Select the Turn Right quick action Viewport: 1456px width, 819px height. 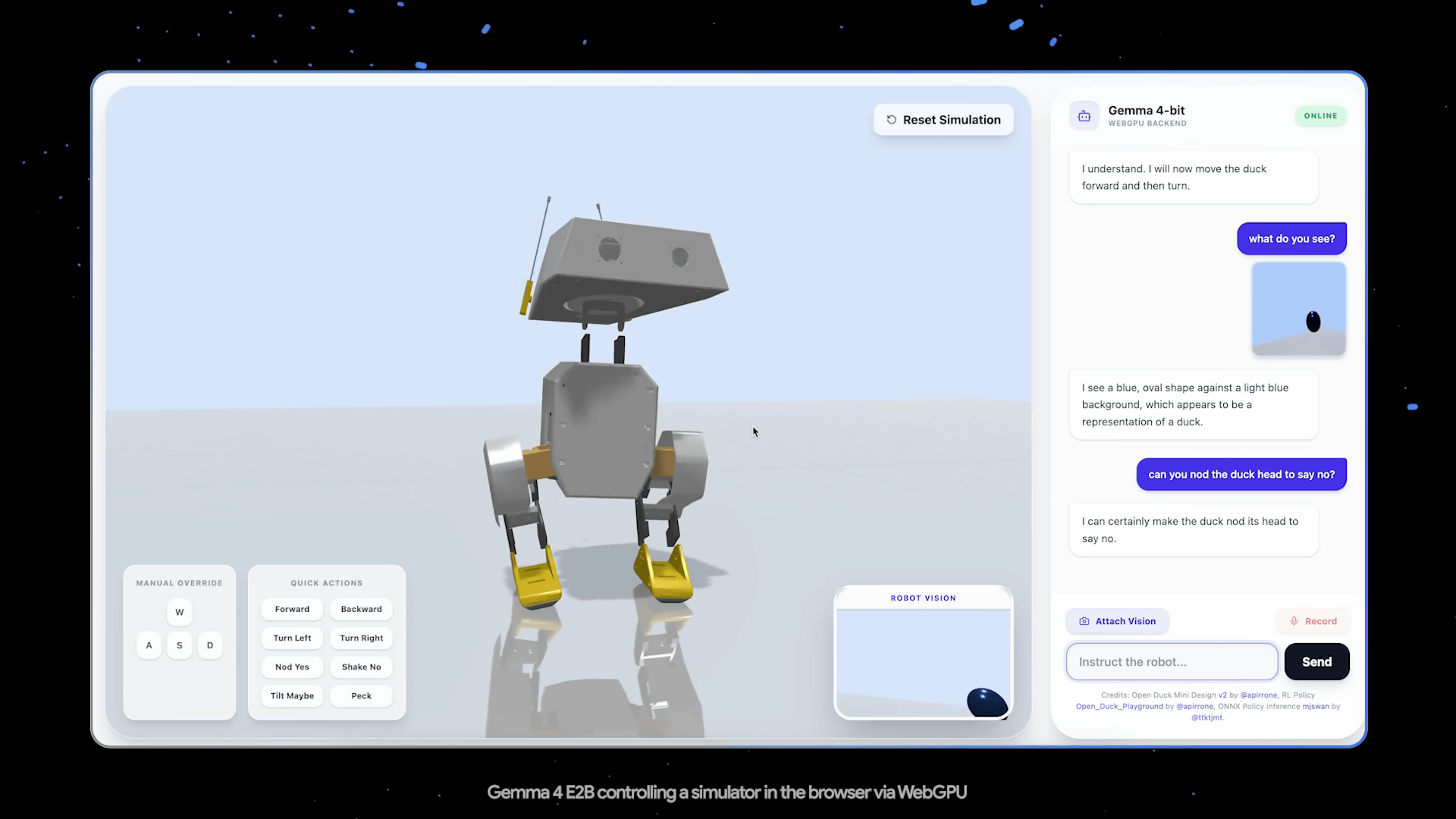click(x=361, y=638)
